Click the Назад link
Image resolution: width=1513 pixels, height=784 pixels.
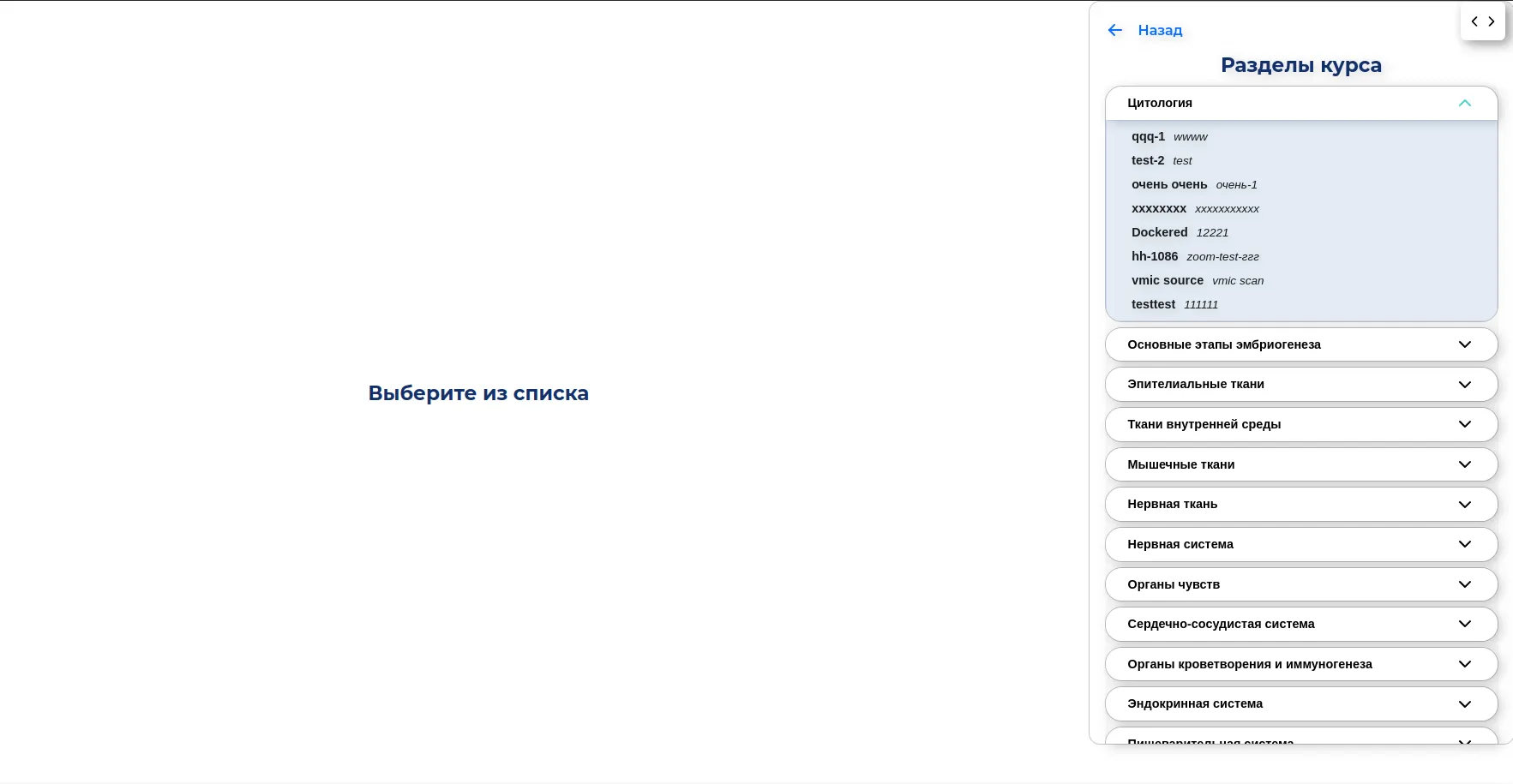tap(1160, 30)
